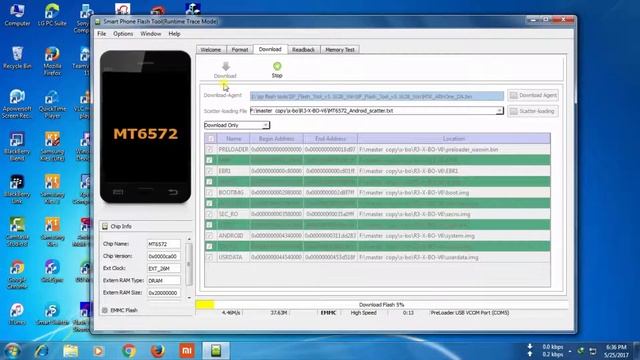640x360 pixels.
Task: Toggle the header select-all checkbox
Action: pyautogui.click(x=211, y=139)
